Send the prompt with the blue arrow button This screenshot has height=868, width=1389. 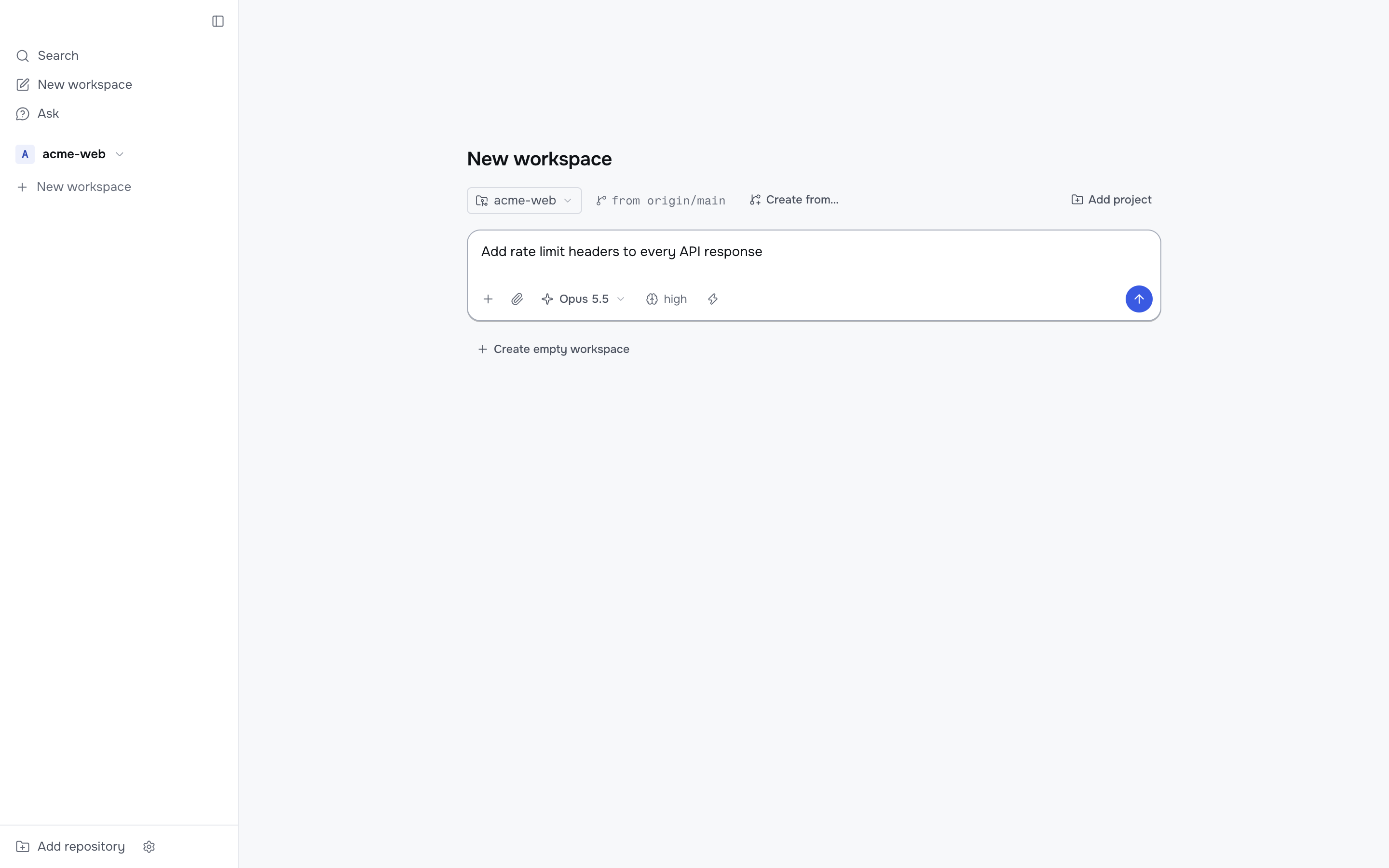coord(1139,299)
